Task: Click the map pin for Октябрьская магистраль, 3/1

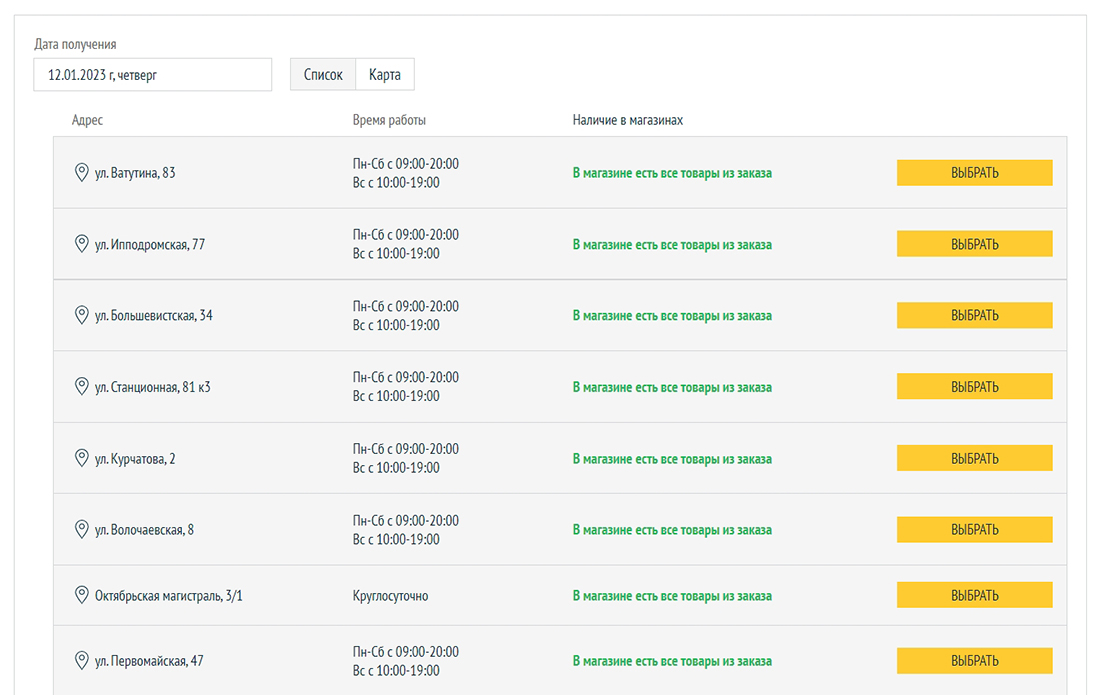Action: tap(82, 595)
